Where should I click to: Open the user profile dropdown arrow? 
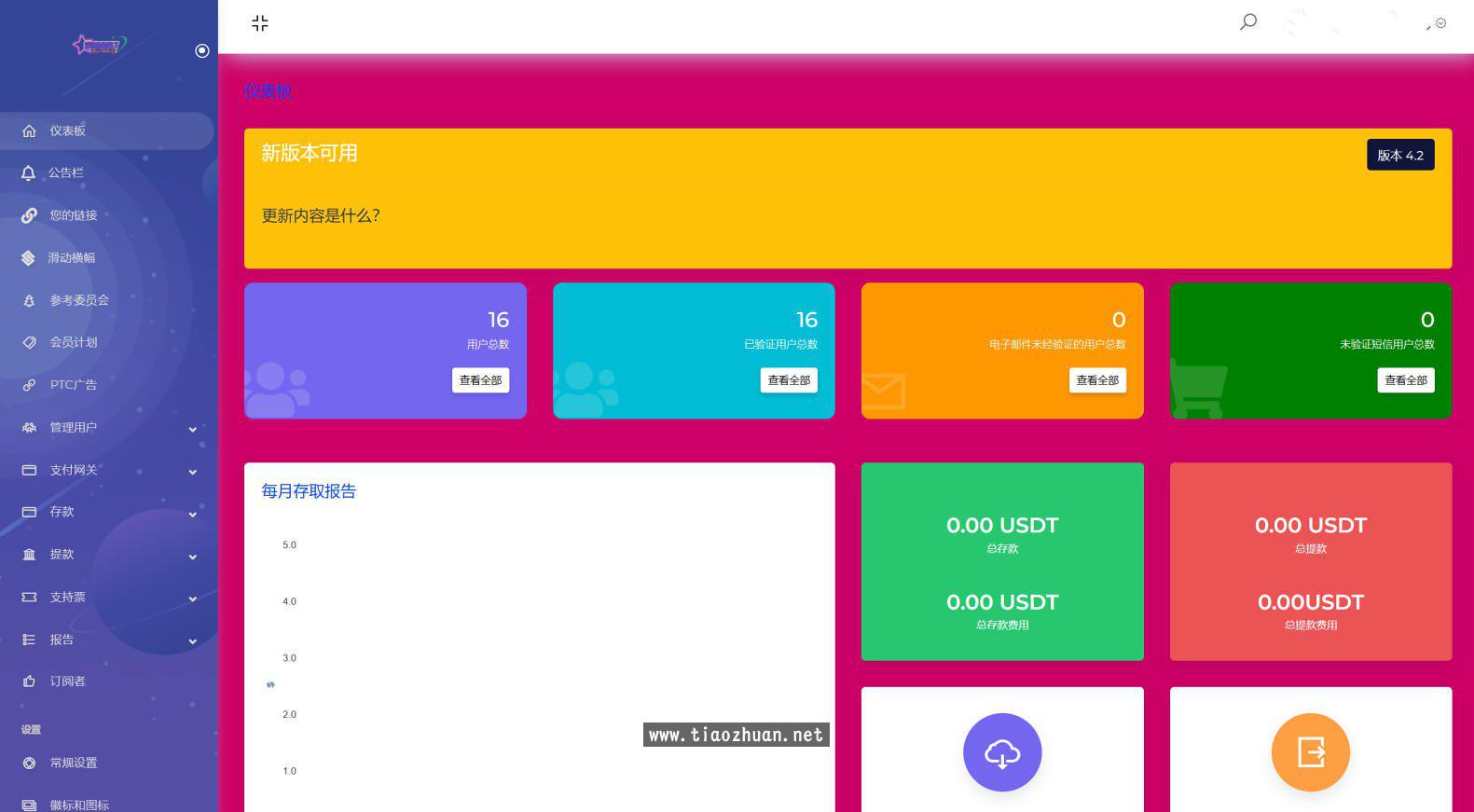1440,23
